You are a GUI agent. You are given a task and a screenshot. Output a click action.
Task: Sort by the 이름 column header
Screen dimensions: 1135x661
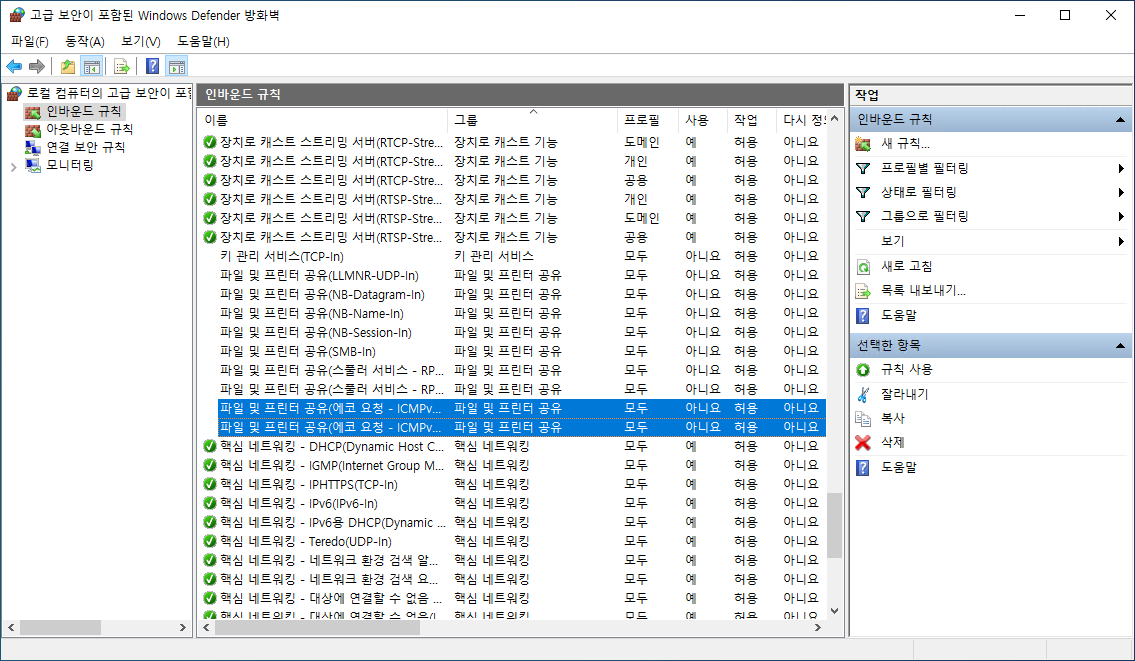tap(323, 120)
